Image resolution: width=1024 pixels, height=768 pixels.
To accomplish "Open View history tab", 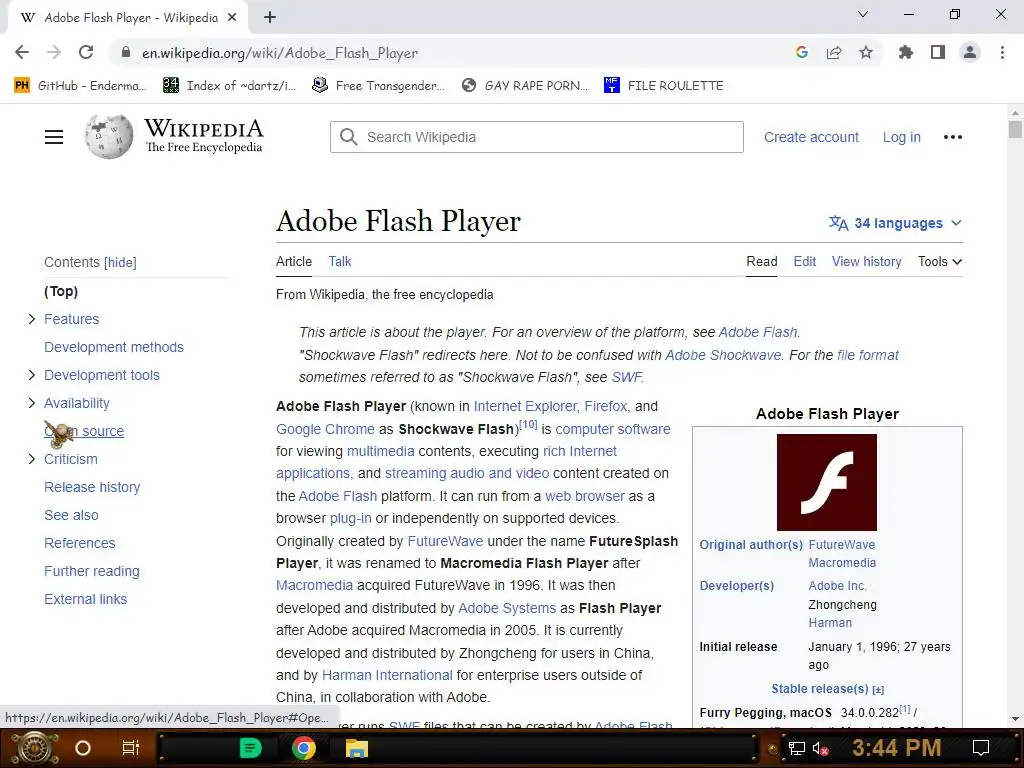I will [x=867, y=262].
